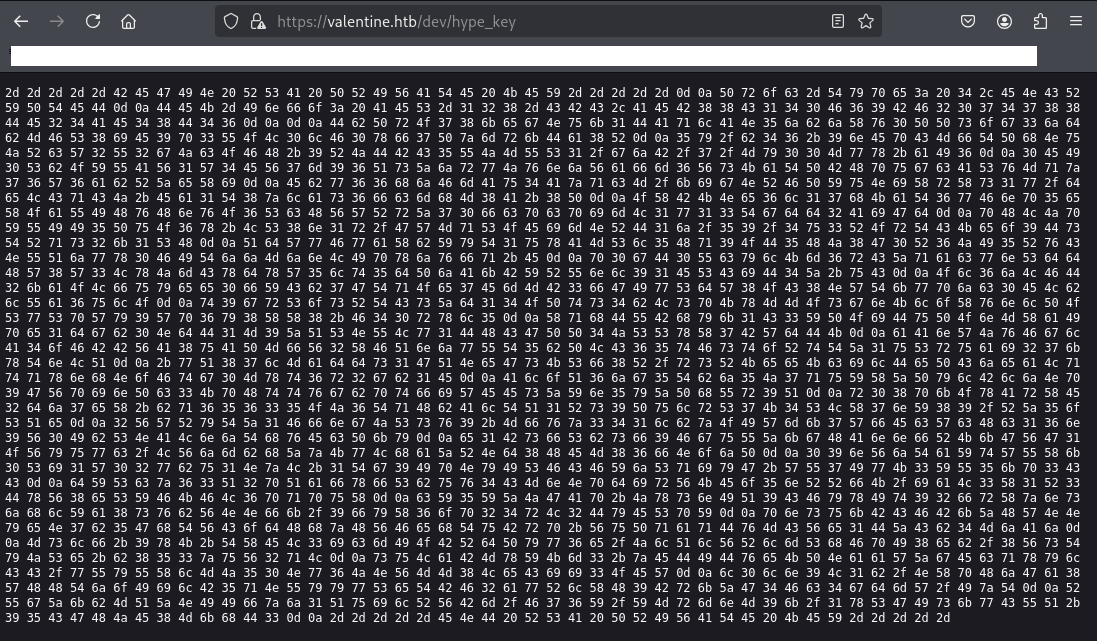1097x641 pixels.
Task: Bookmark this page with the star
Action: coord(865,21)
